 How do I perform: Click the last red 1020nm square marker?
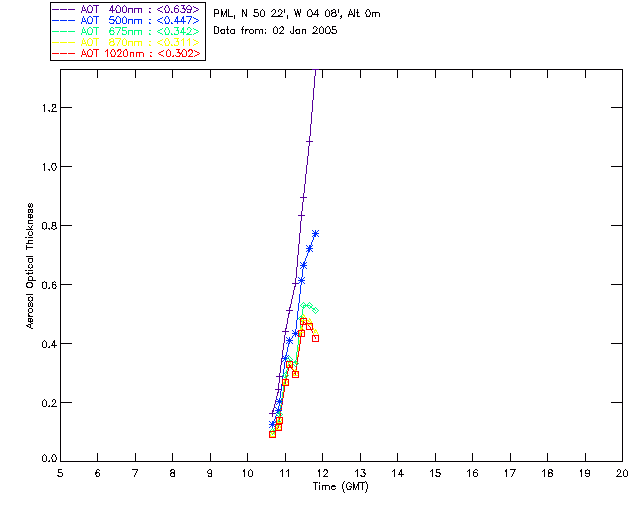[315, 338]
